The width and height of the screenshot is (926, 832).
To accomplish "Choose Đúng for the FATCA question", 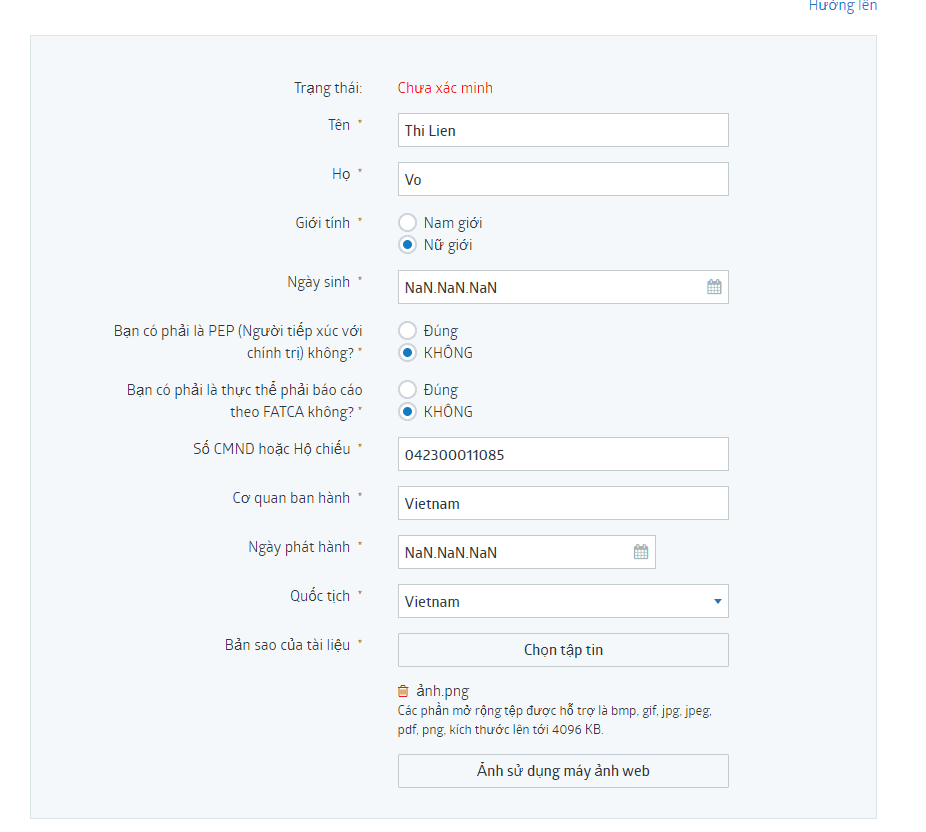I will pyautogui.click(x=407, y=390).
